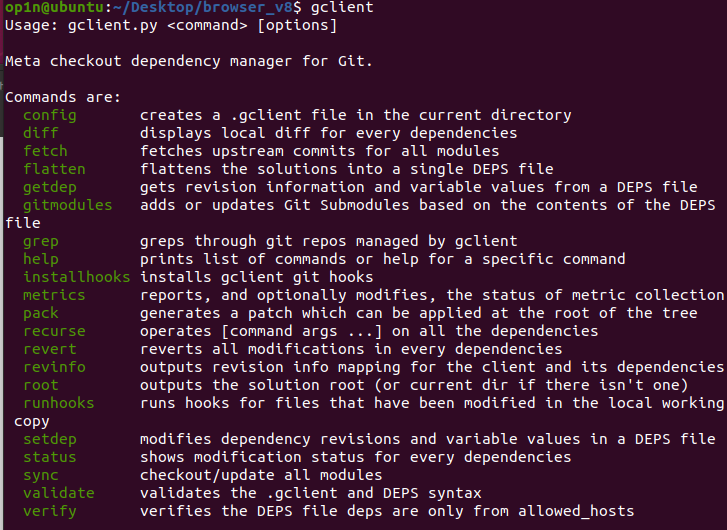727x530 pixels.
Task: Click the 'revinfo' command entry
Action: click(54, 367)
